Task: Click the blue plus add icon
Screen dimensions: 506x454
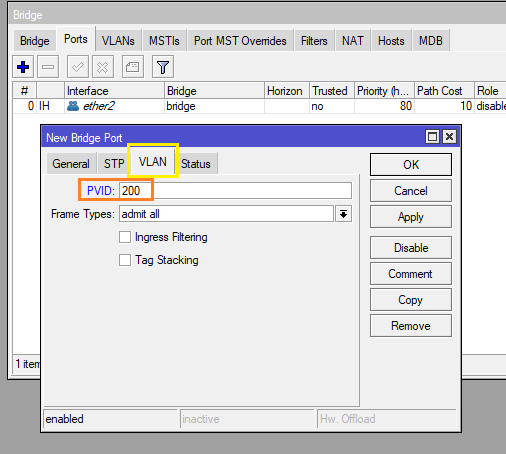Action: click(23, 67)
